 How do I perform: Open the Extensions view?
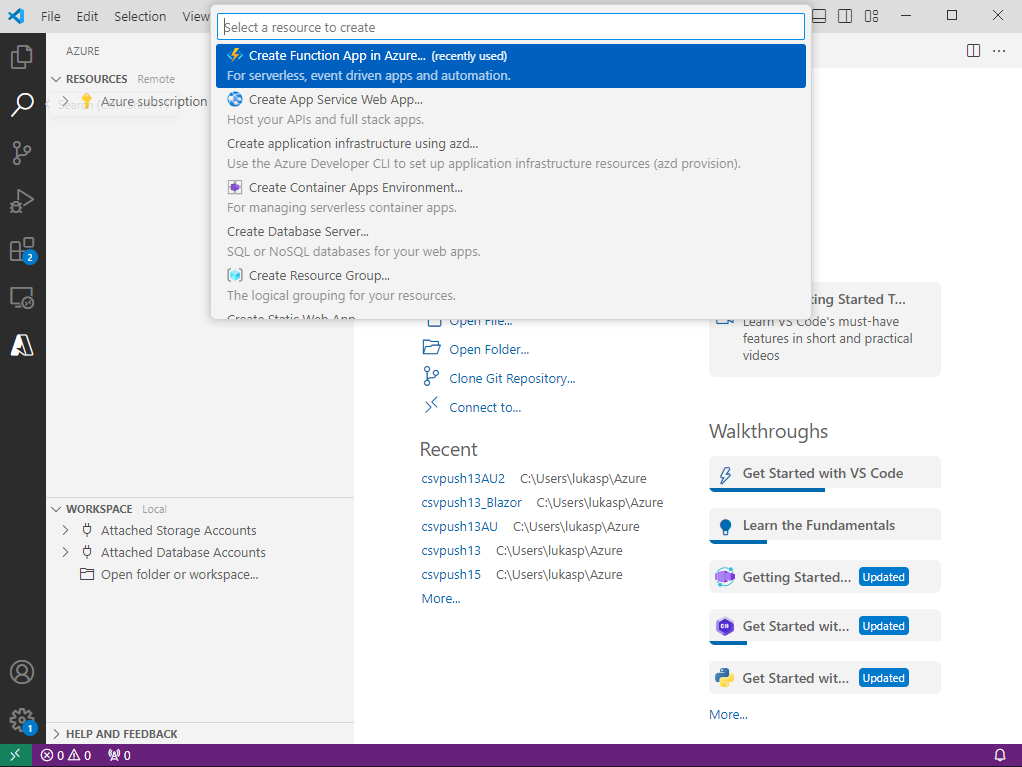[22, 249]
